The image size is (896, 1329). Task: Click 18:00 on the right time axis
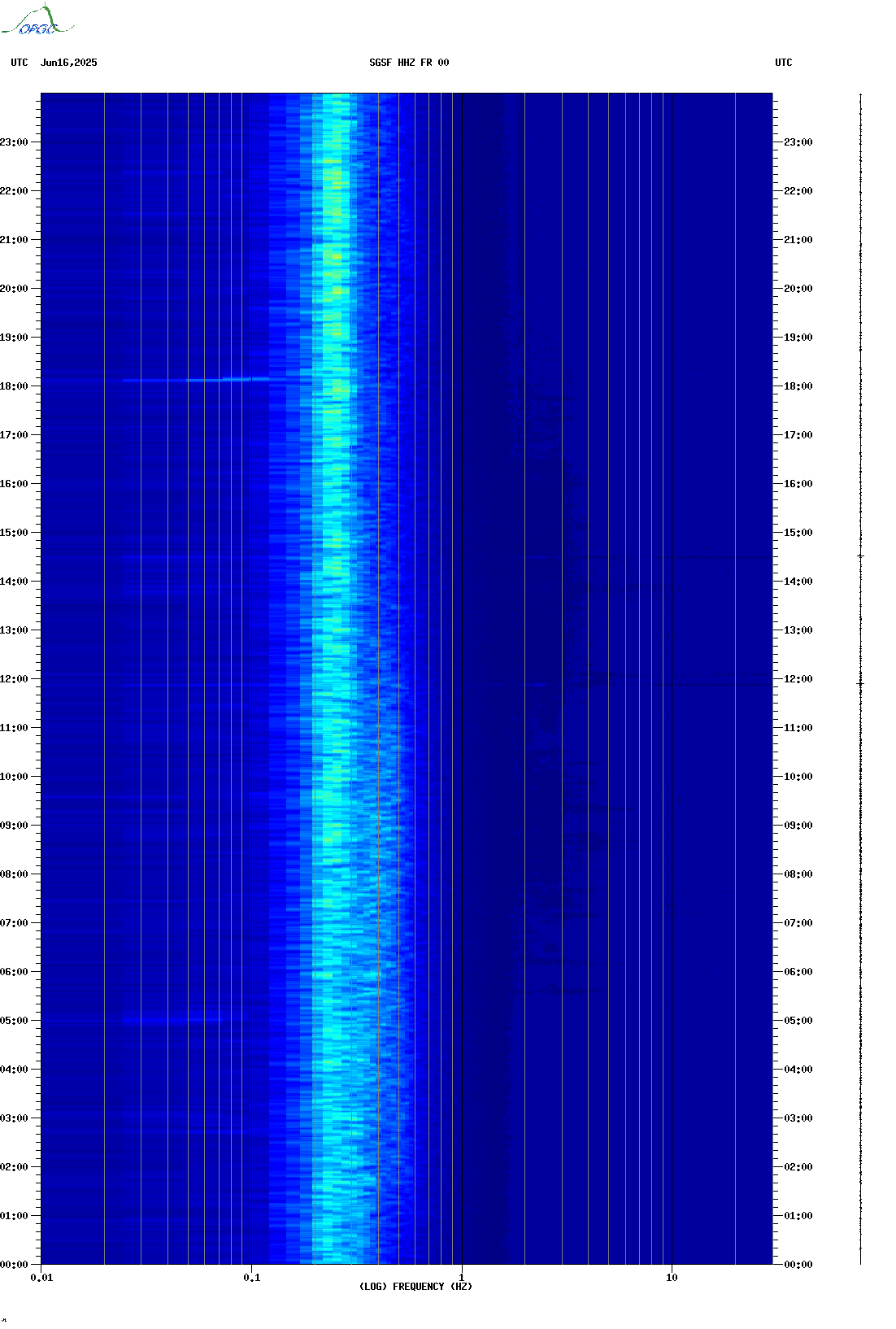[x=798, y=386]
